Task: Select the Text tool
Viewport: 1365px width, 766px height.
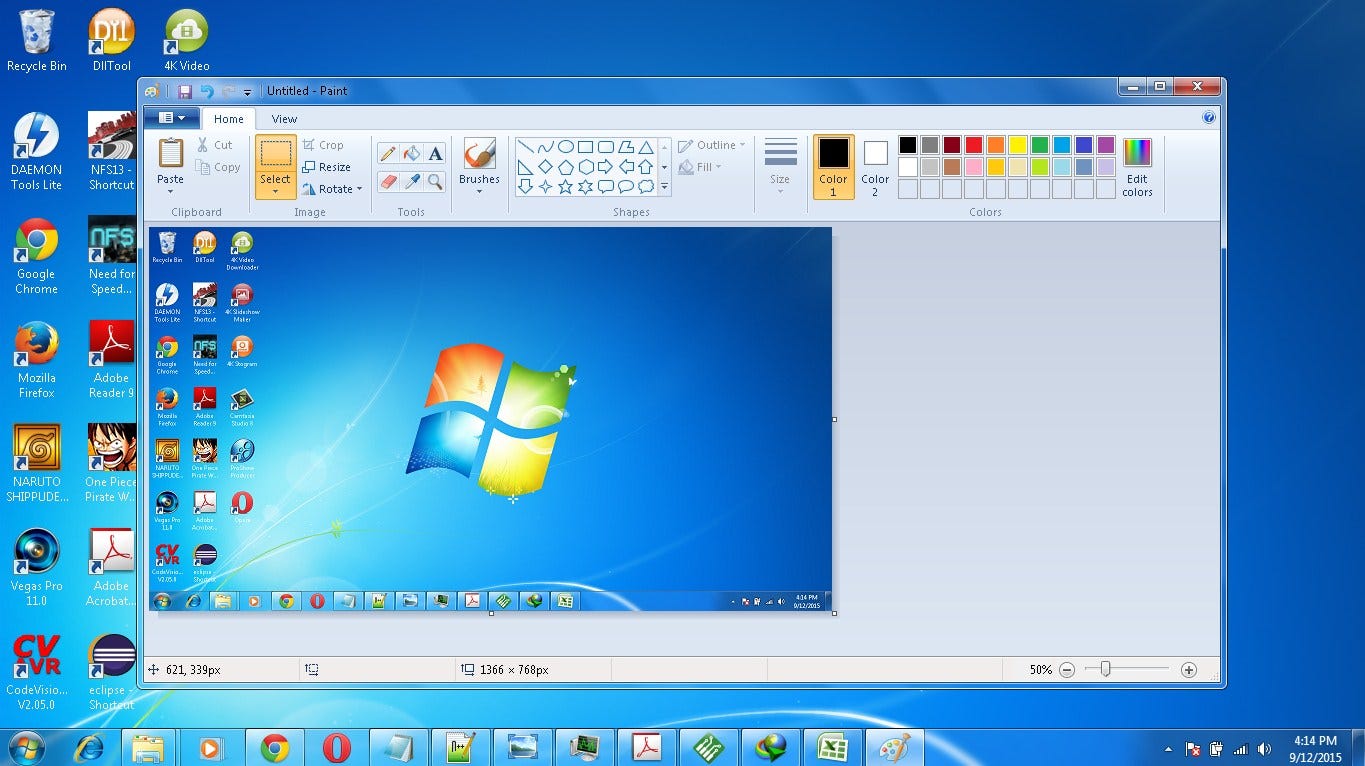Action: (x=435, y=154)
